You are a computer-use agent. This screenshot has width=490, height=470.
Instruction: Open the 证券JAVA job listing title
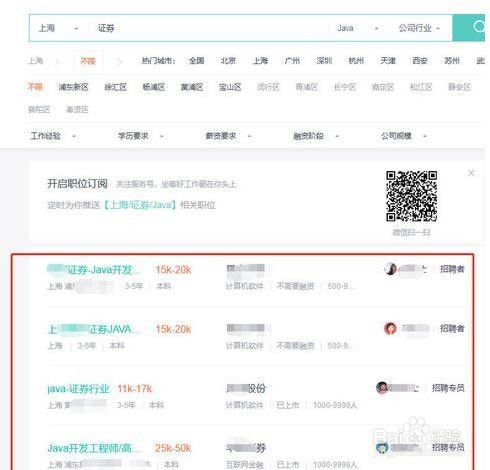pyautogui.click(x=94, y=329)
